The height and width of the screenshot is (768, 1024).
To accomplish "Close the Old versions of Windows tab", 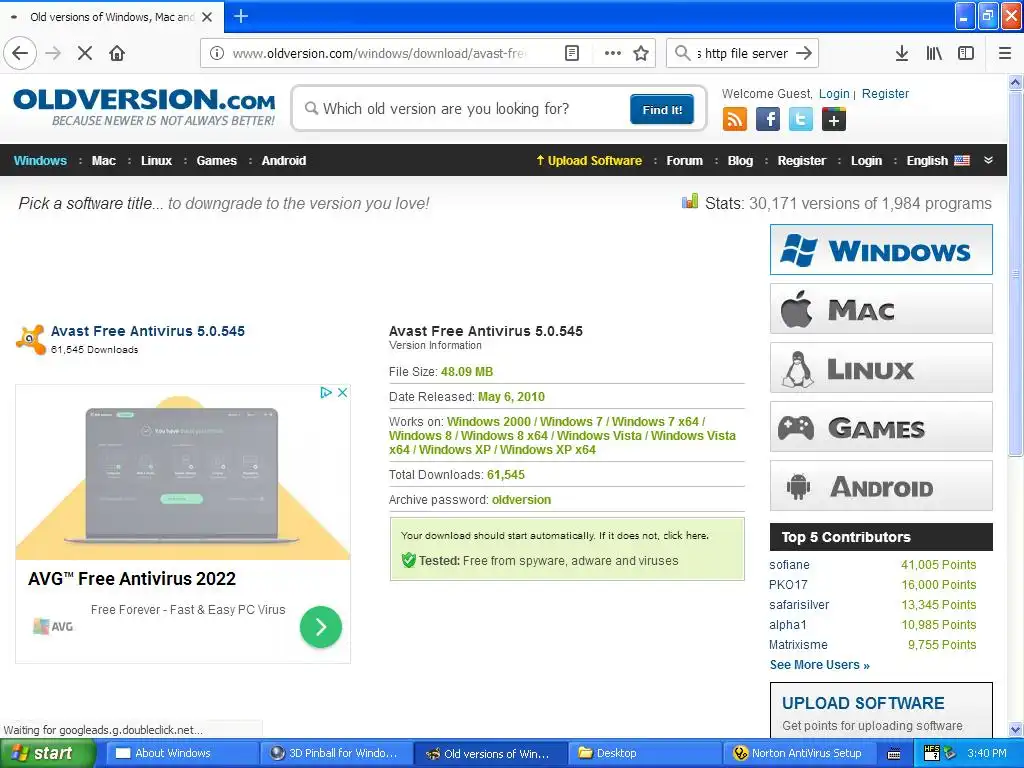I will (x=207, y=17).
